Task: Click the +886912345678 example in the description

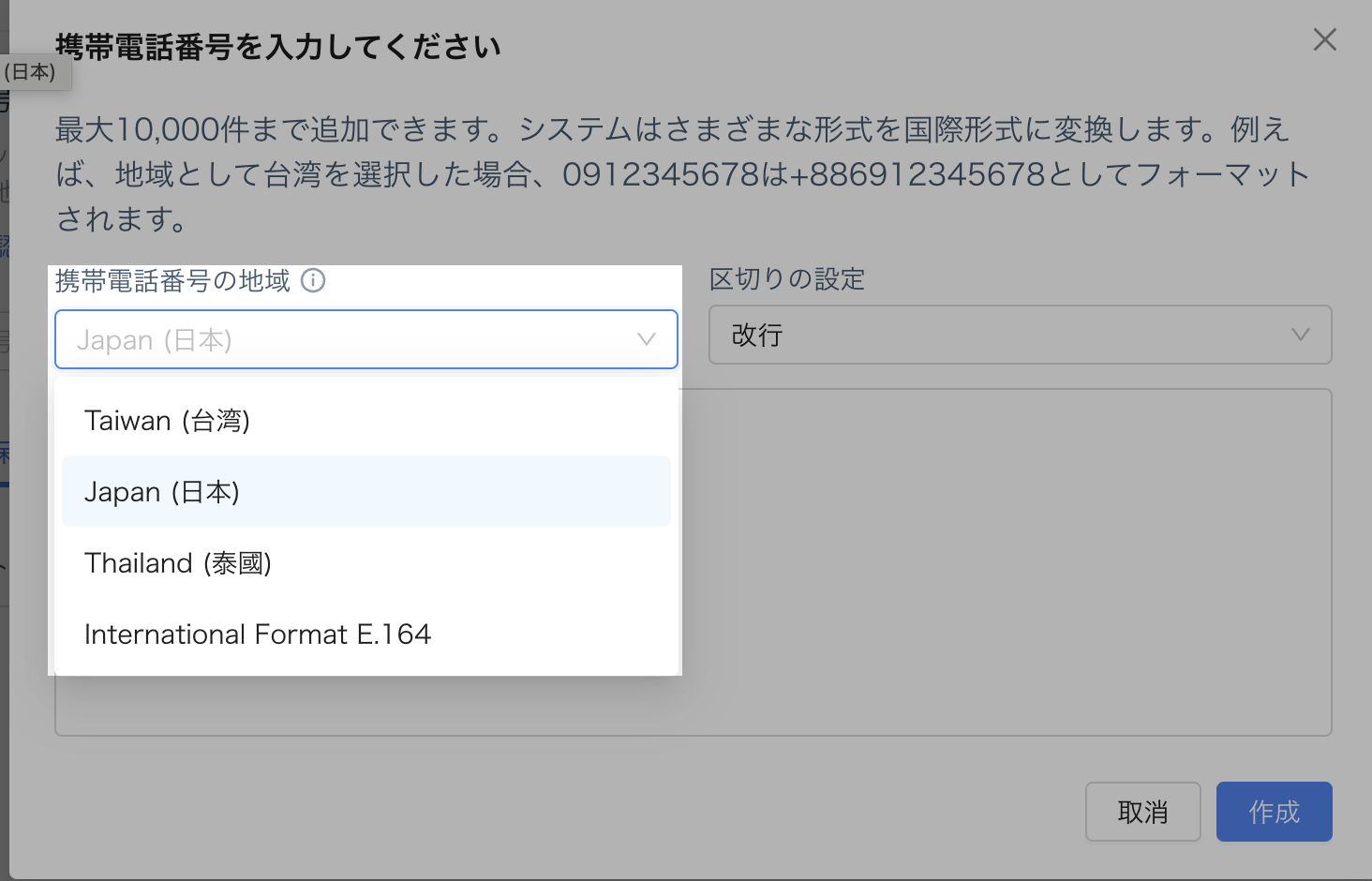Action: 917,174
